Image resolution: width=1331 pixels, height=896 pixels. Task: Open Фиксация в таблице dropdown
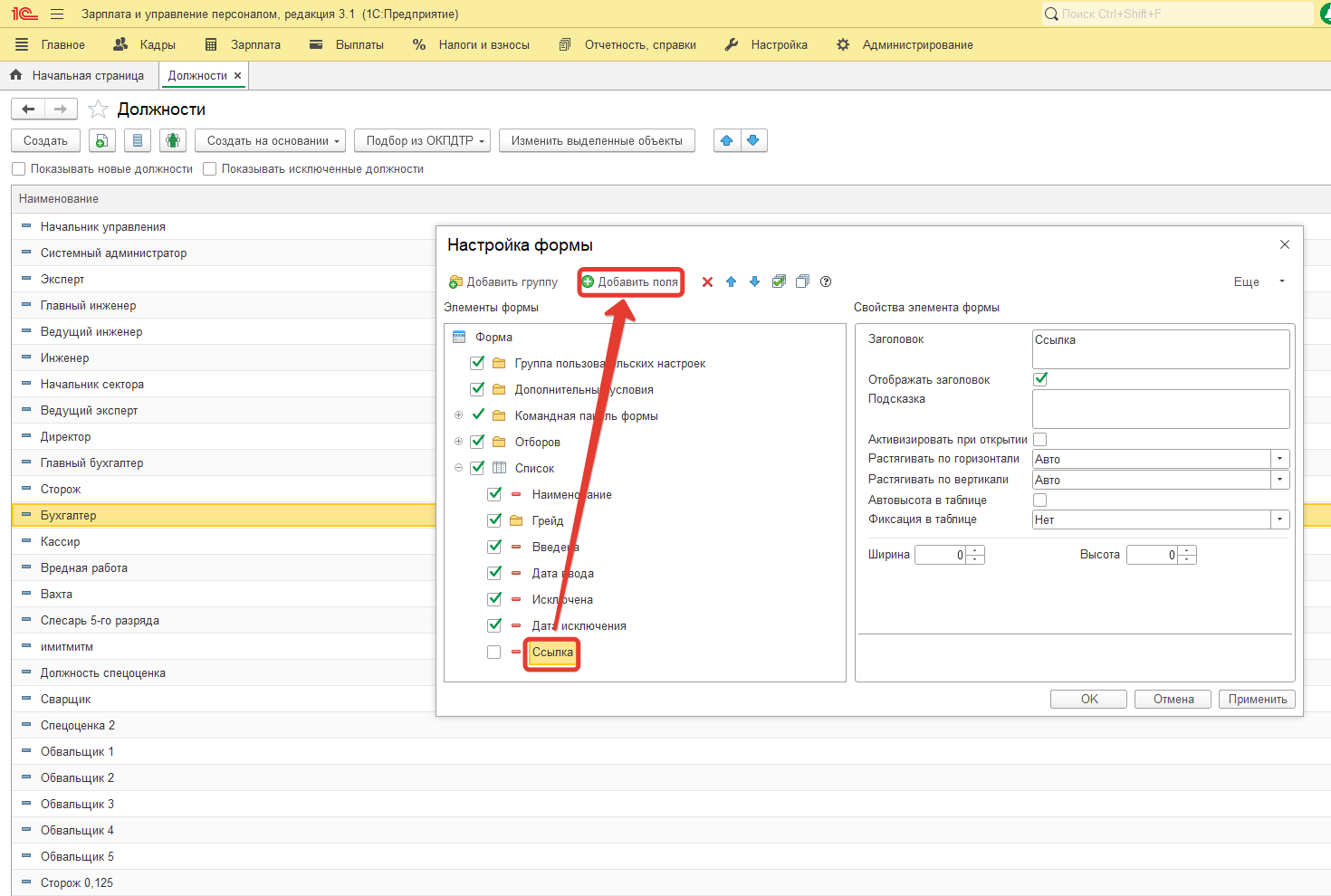[x=1279, y=519]
